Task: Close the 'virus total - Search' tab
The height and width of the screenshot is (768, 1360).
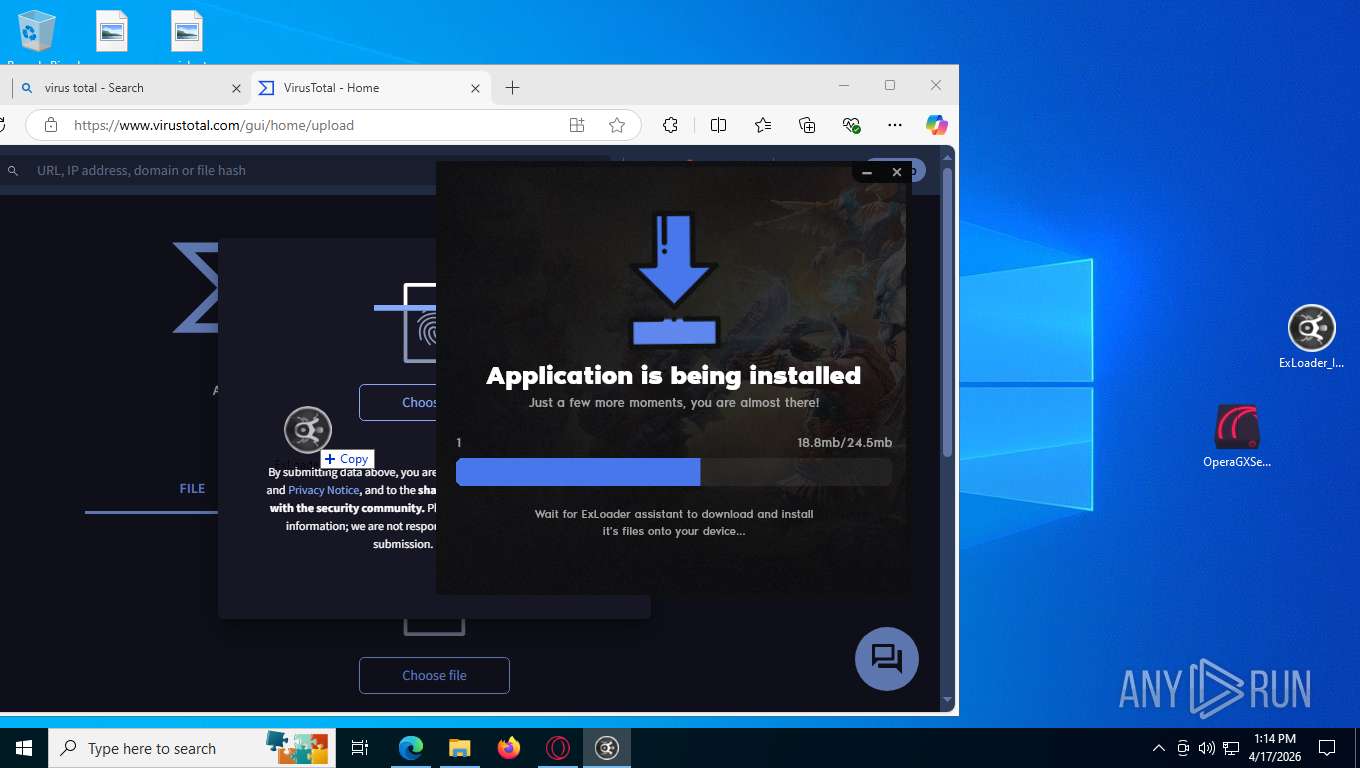Action: pyautogui.click(x=237, y=88)
